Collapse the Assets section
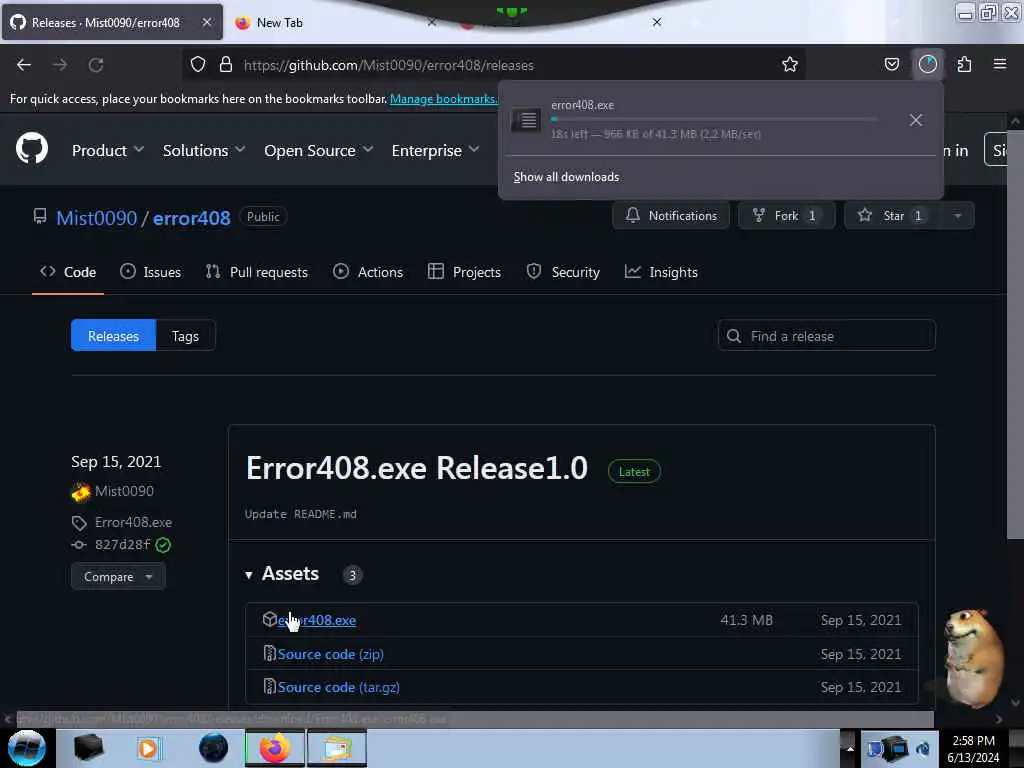Image resolution: width=1024 pixels, height=768 pixels. click(x=281, y=574)
